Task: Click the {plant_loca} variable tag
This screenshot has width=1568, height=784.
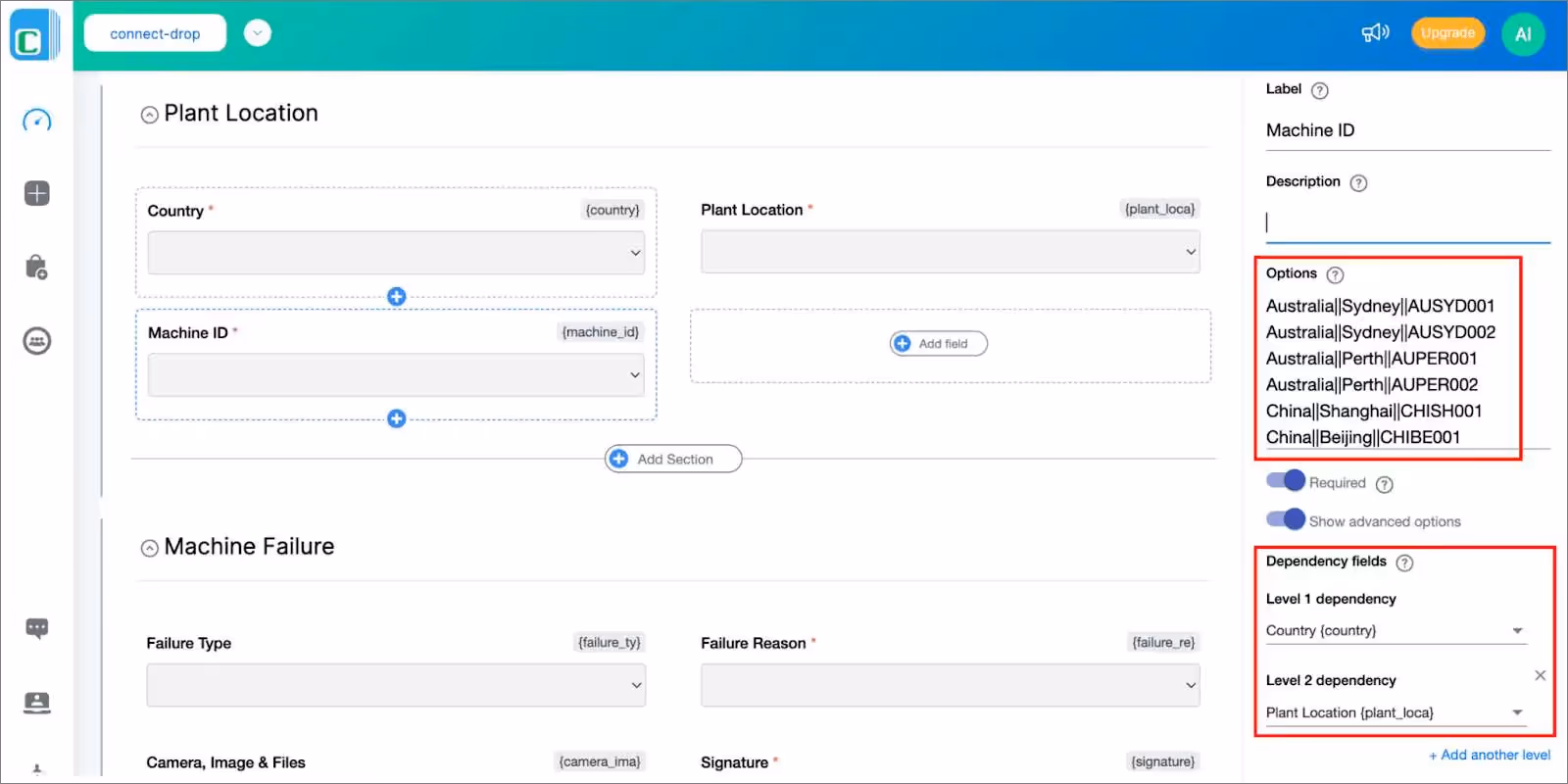Action: pos(1159,209)
